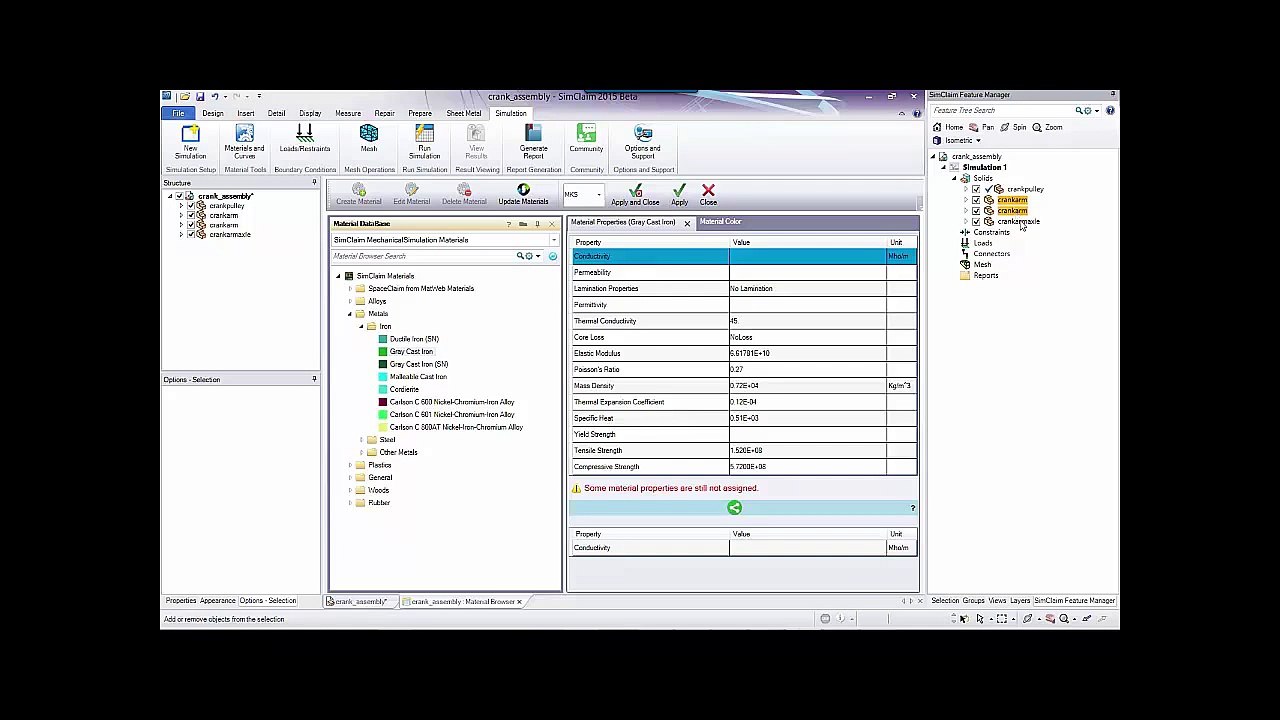Click the Feature Manager help icon
Viewport: 1280px width, 720px height.
click(x=1110, y=110)
